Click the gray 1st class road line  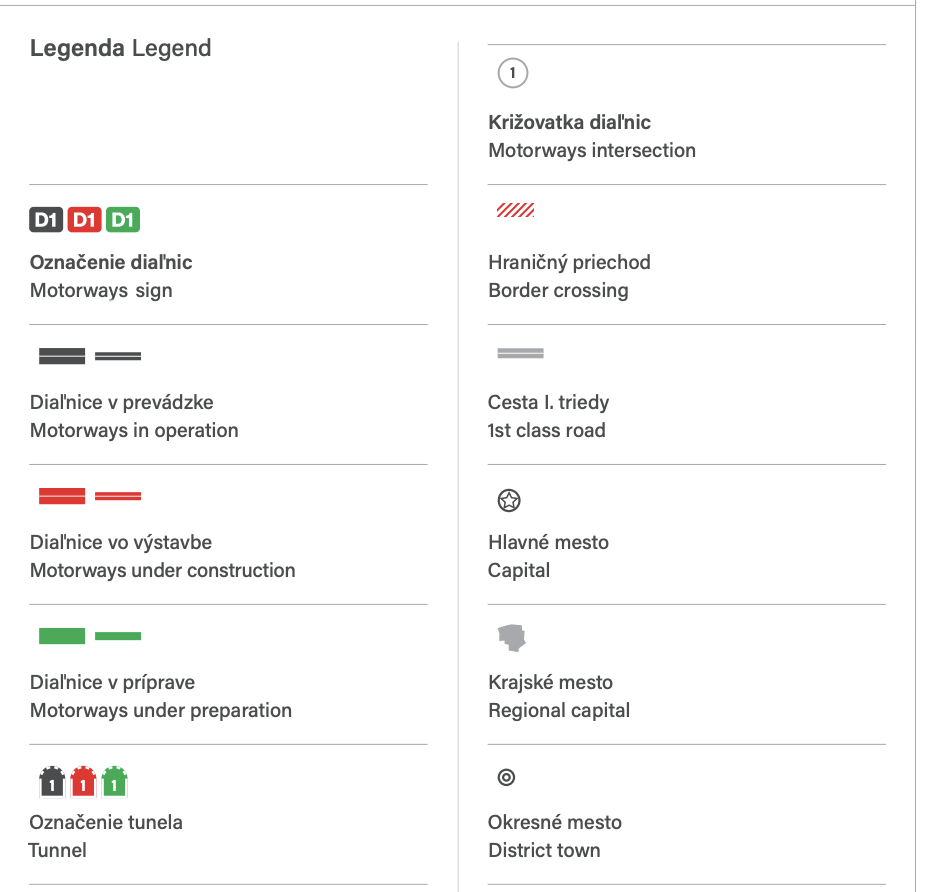click(520, 353)
